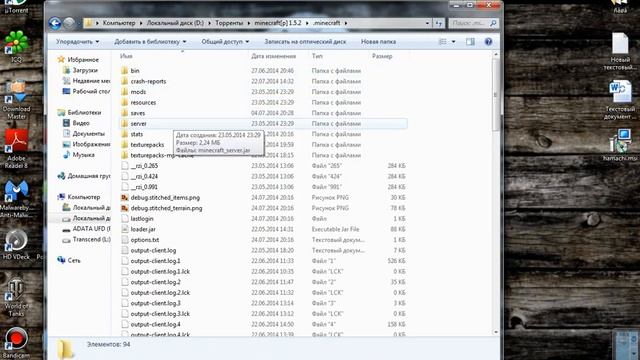Sort by the Размер column header

click(382, 56)
